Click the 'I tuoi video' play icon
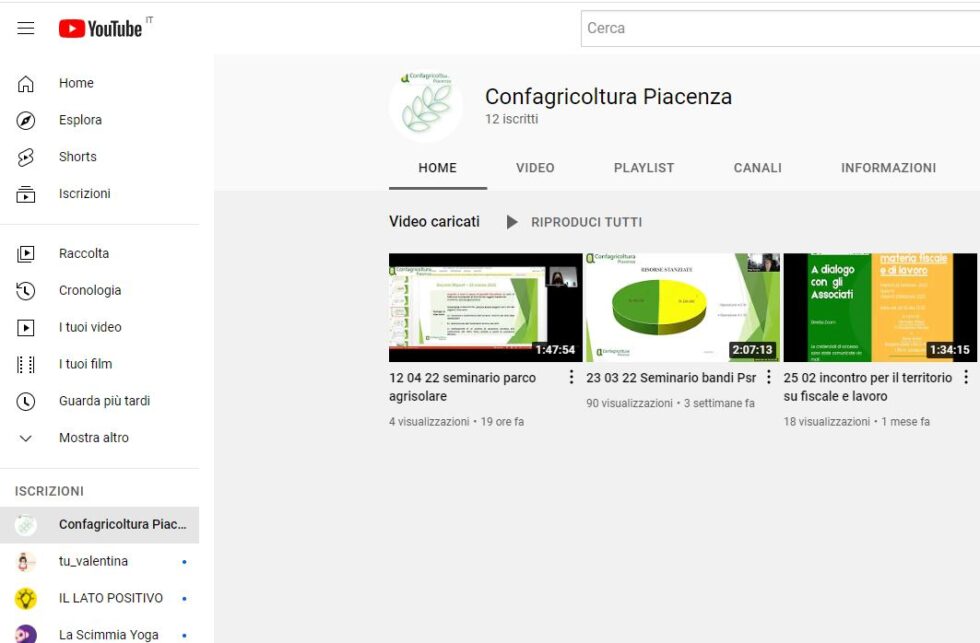This screenshot has height=643, width=980. point(26,327)
